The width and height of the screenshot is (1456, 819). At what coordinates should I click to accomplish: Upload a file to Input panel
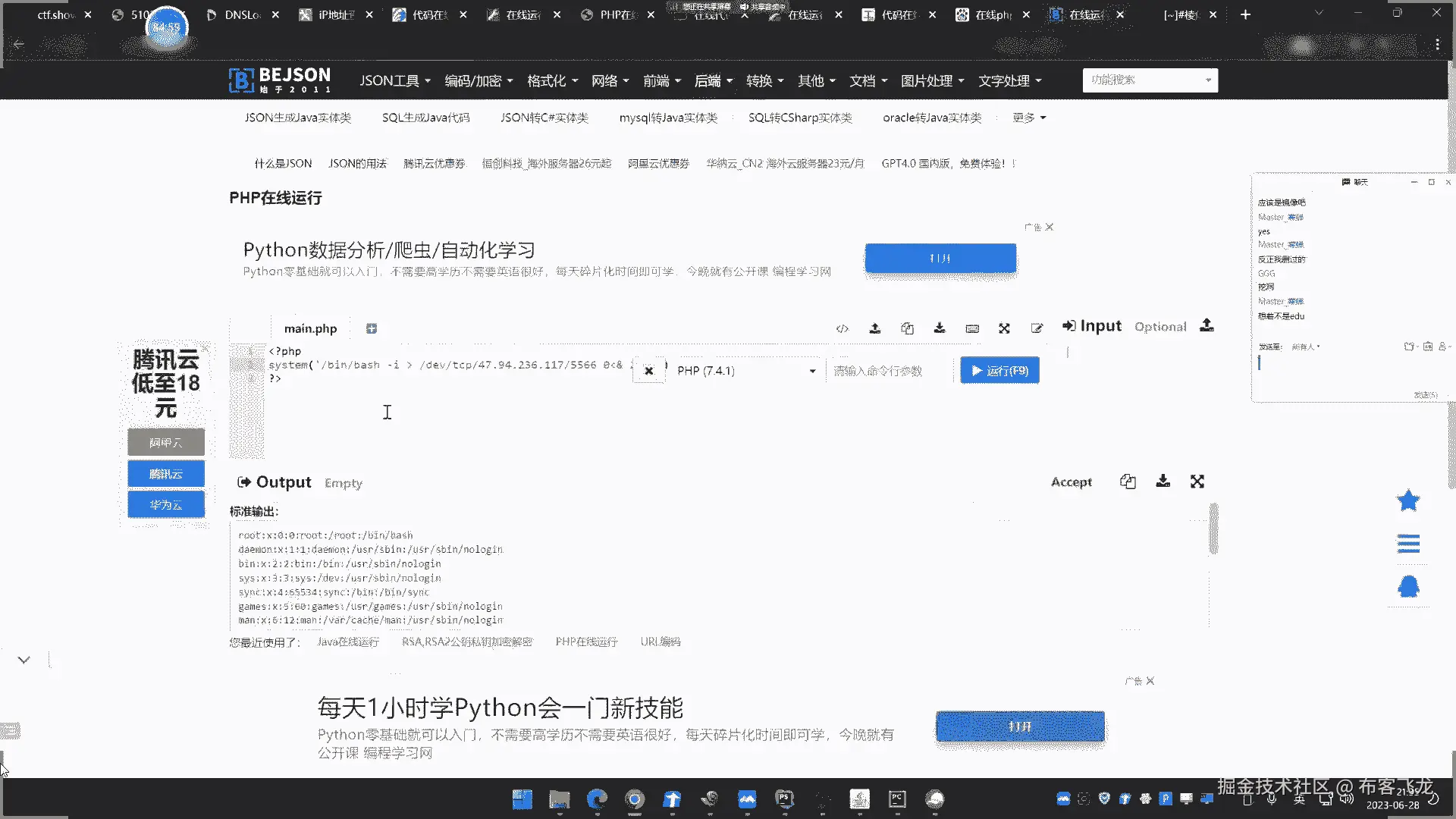point(1207,325)
